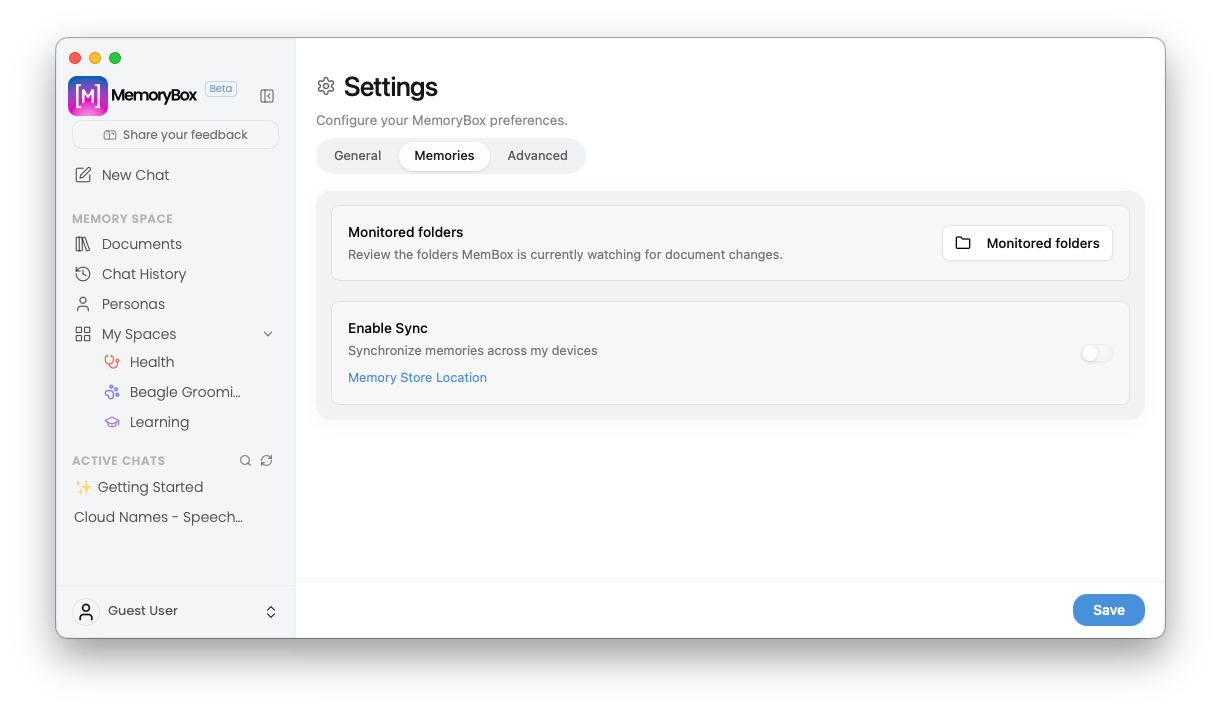
Task: Click the My Spaces label
Action: [x=139, y=334]
